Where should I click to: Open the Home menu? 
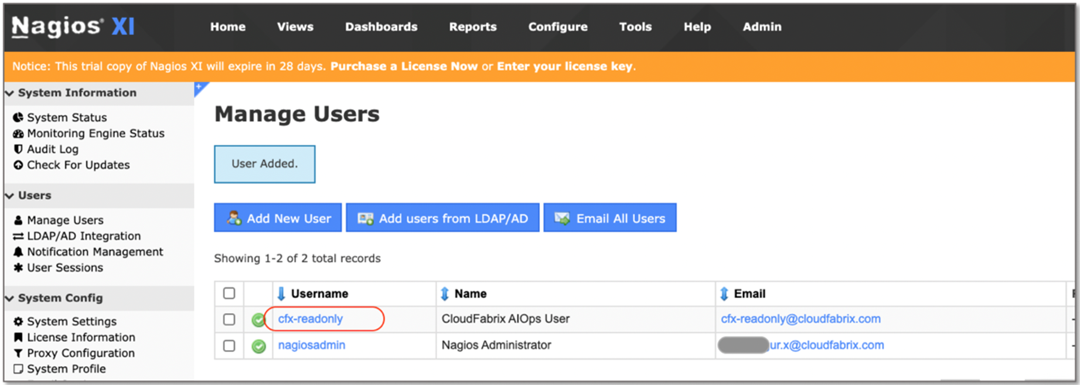(228, 27)
